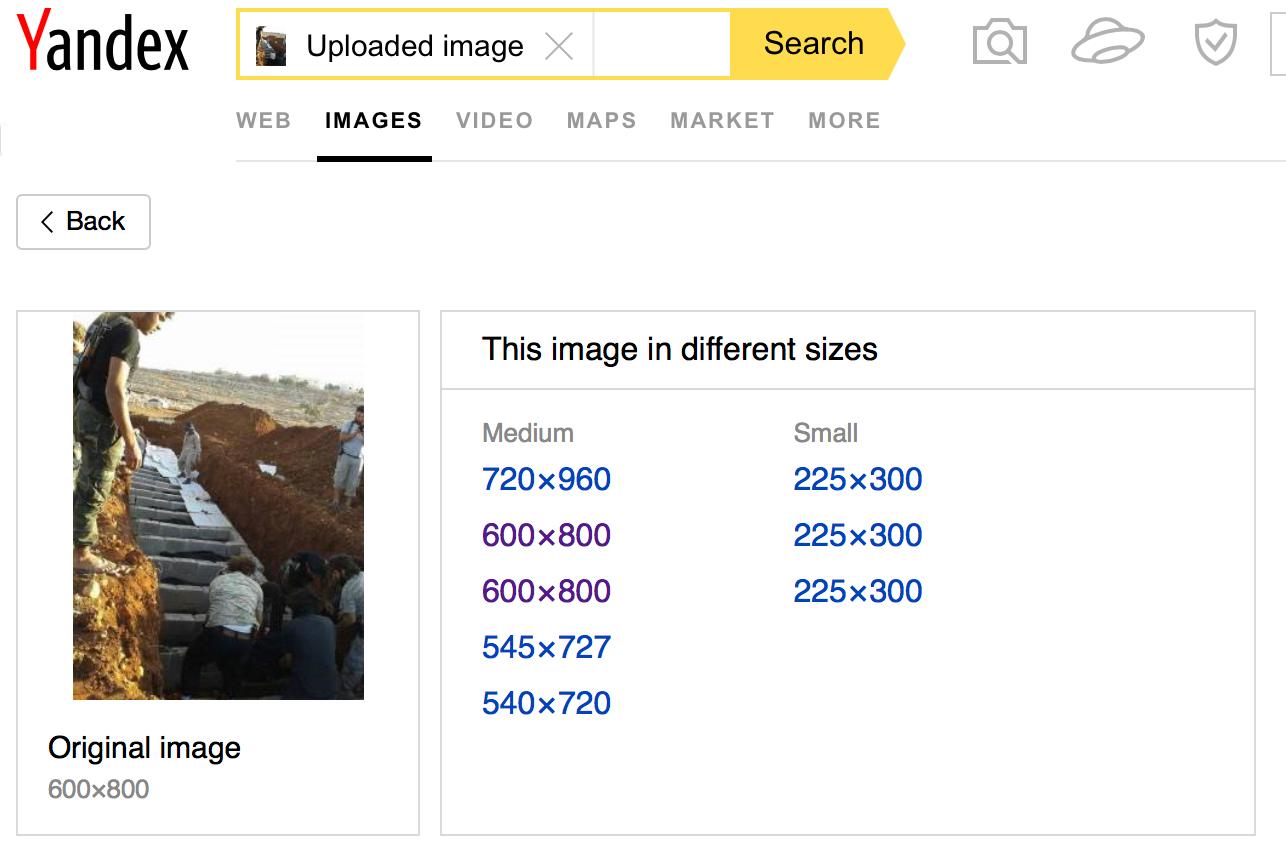Open the 540×720 size link
This screenshot has height=856, width=1286.
[x=546, y=704]
